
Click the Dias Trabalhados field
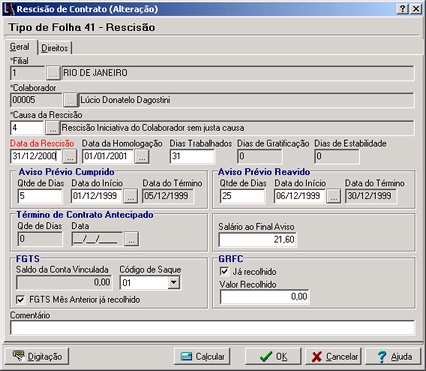[x=192, y=156]
